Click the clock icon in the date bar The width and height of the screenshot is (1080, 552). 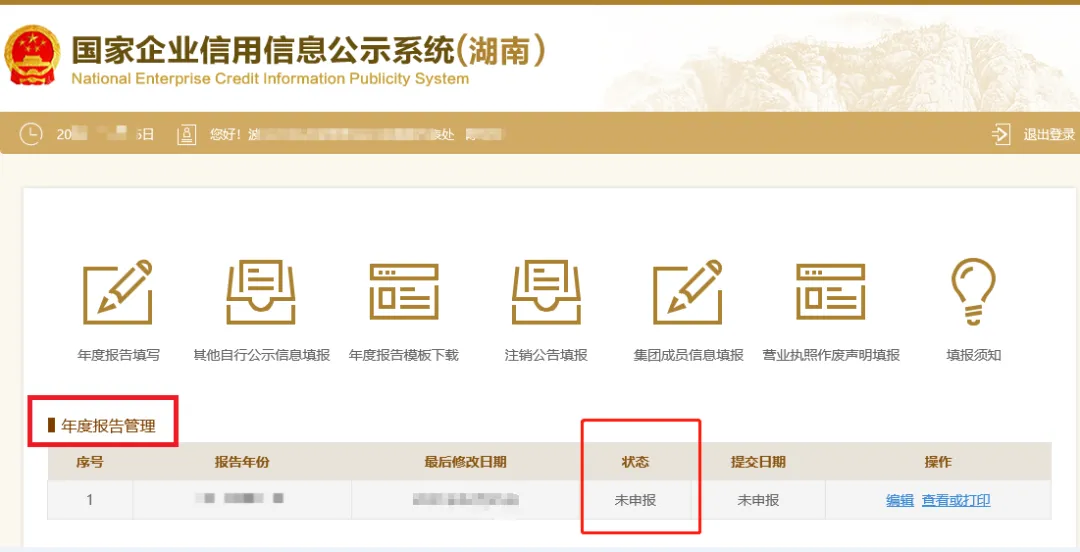[31, 134]
